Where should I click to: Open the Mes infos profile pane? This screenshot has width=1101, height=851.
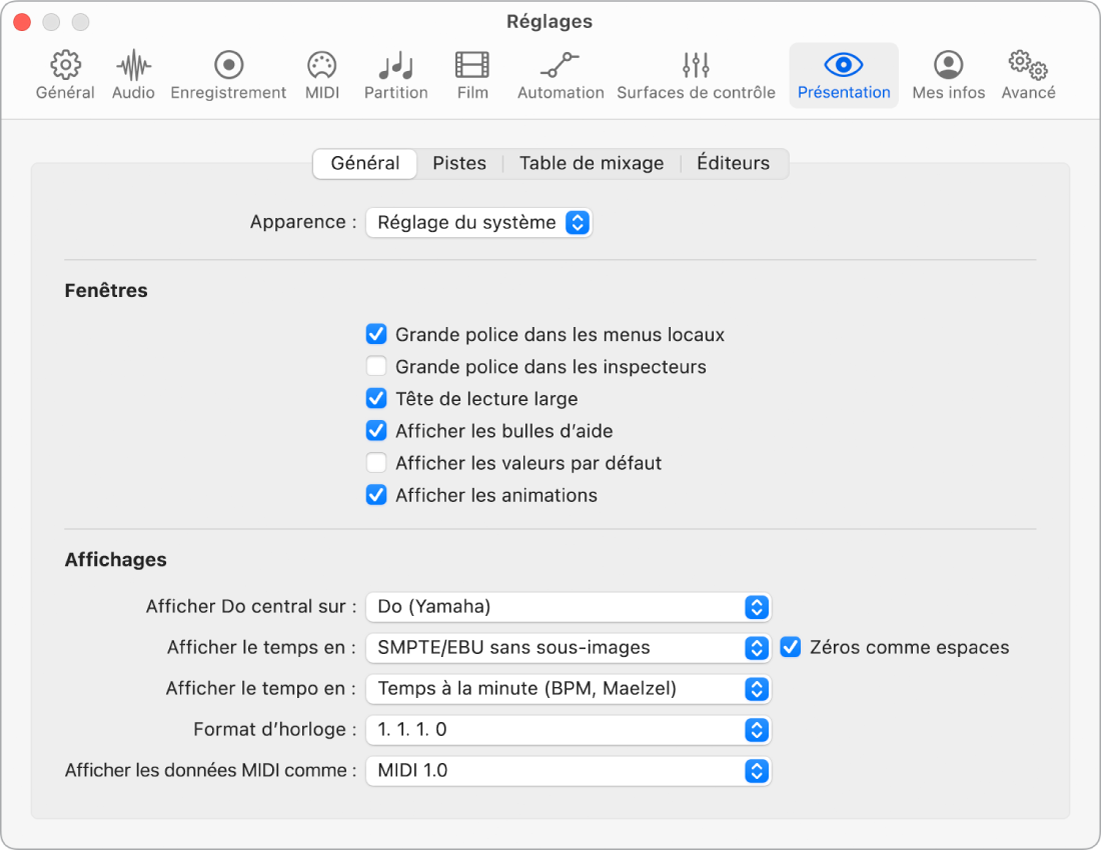(948, 66)
